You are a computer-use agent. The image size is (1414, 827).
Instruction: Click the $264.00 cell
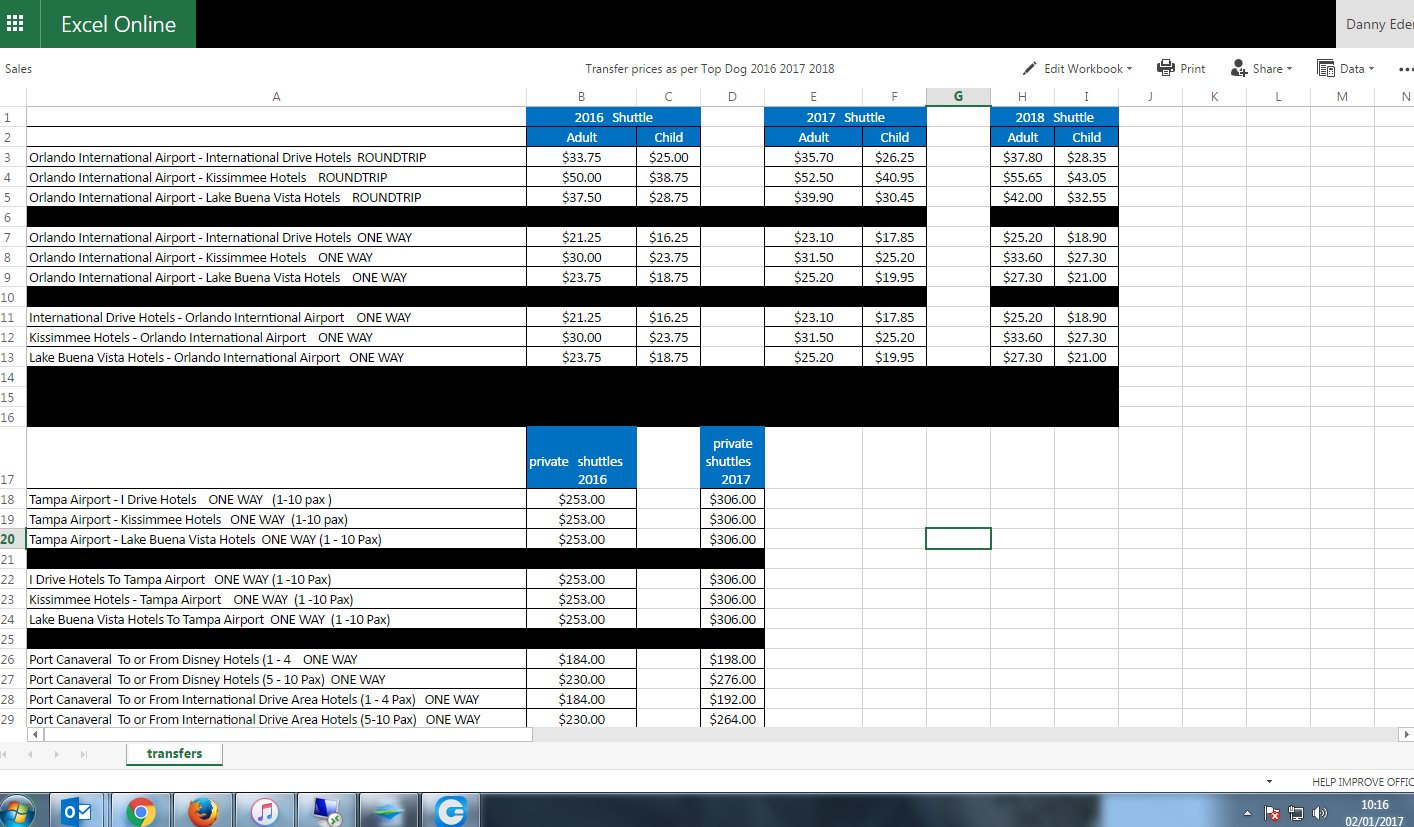pyautogui.click(x=732, y=719)
